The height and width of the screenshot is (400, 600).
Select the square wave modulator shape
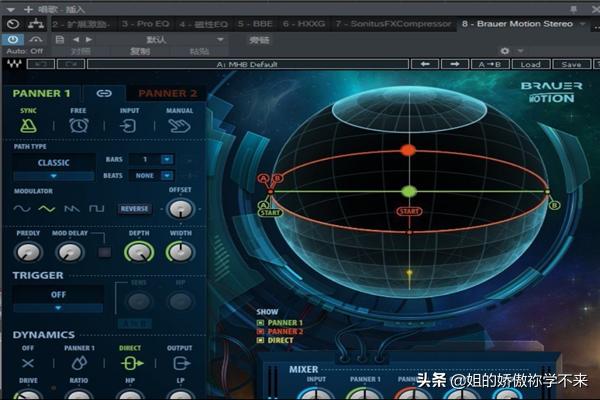pyautogui.click(x=96, y=209)
